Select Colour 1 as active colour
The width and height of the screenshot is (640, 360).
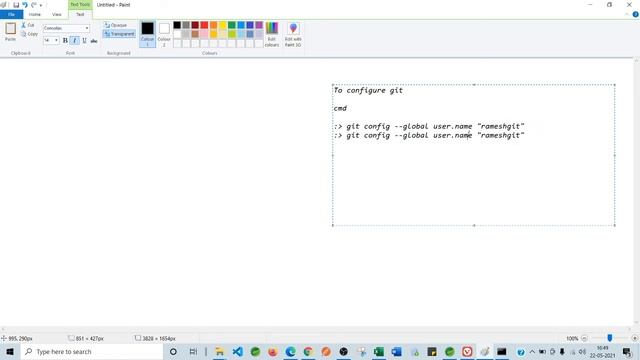point(147,34)
